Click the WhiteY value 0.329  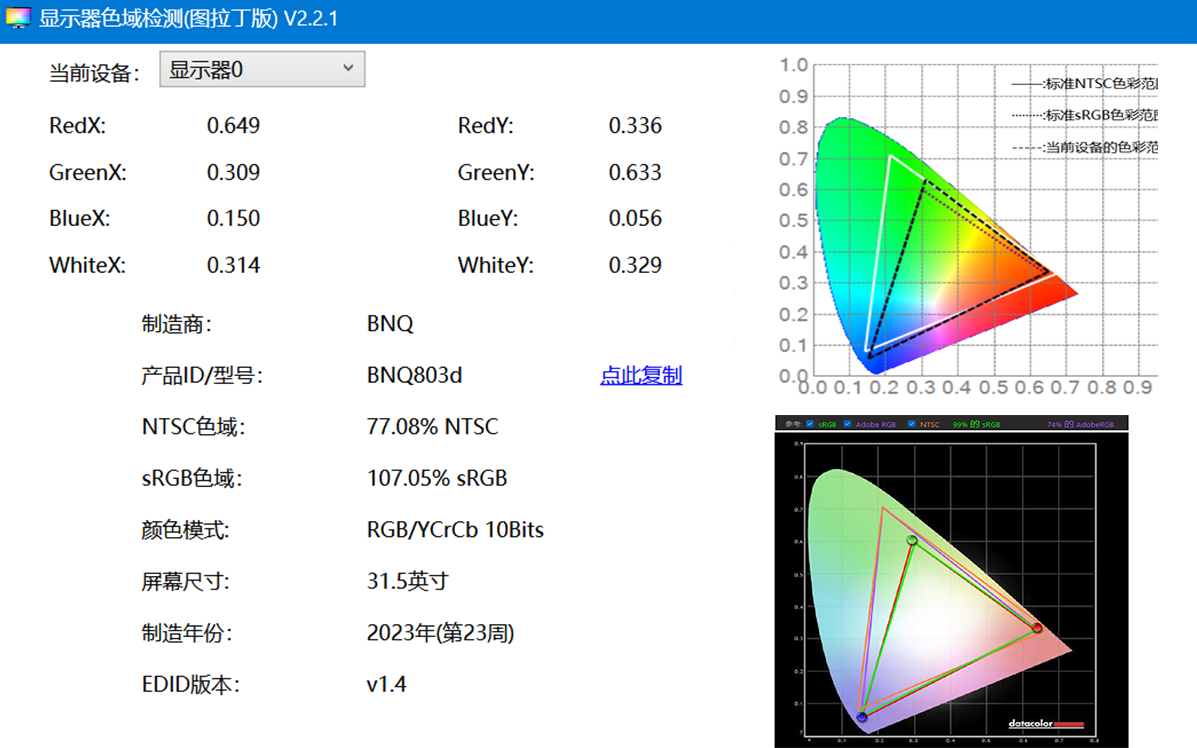click(635, 266)
